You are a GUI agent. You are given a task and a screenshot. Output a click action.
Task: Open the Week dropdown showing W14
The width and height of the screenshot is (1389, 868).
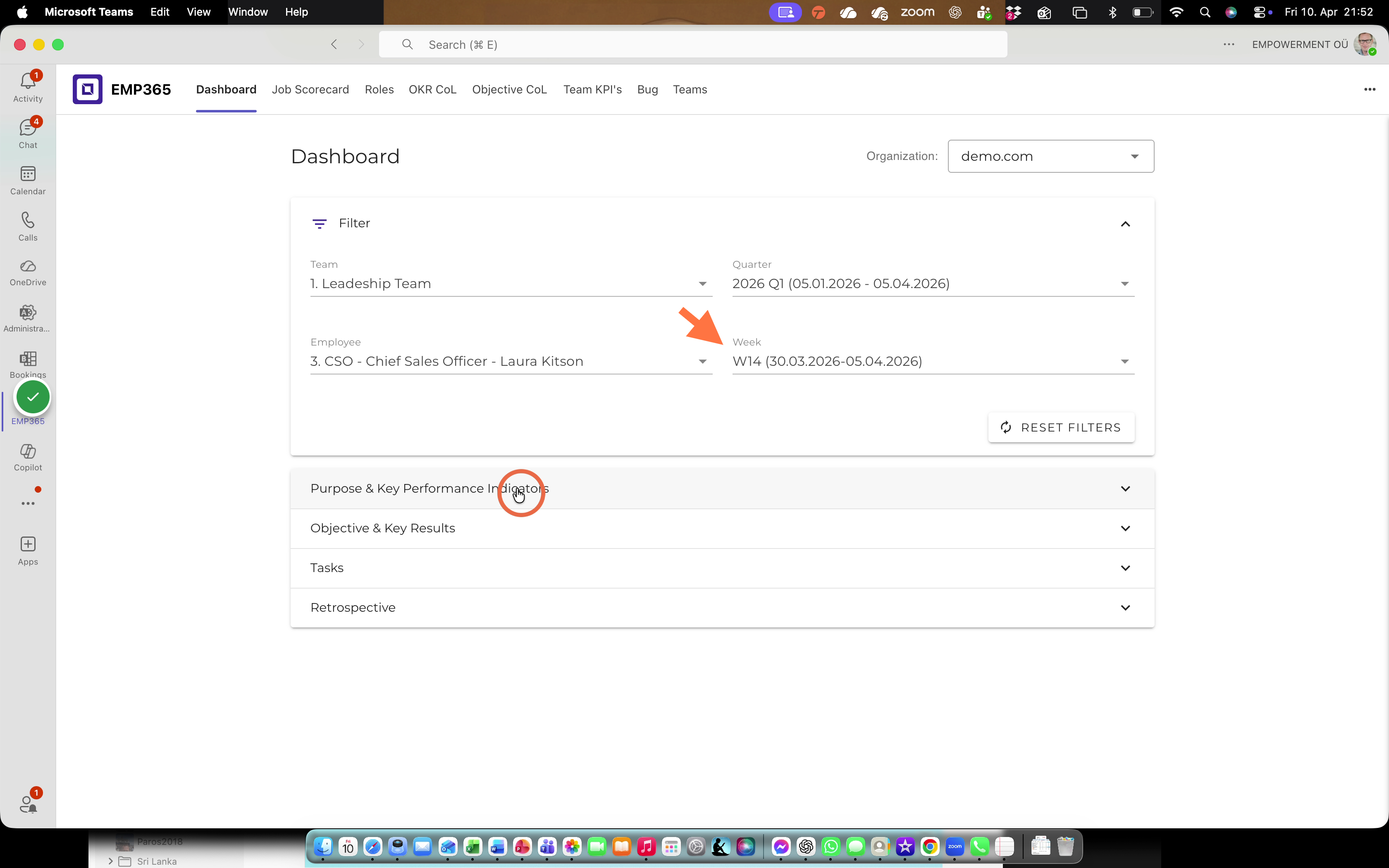(933, 361)
